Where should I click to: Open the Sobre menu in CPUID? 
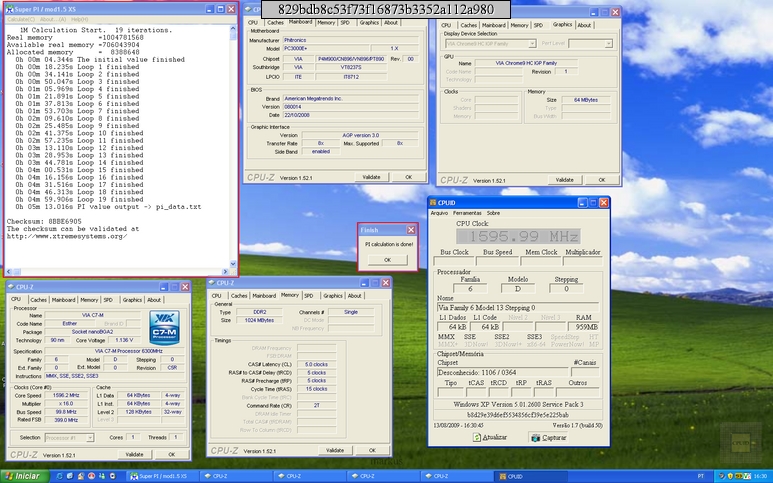[493, 213]
